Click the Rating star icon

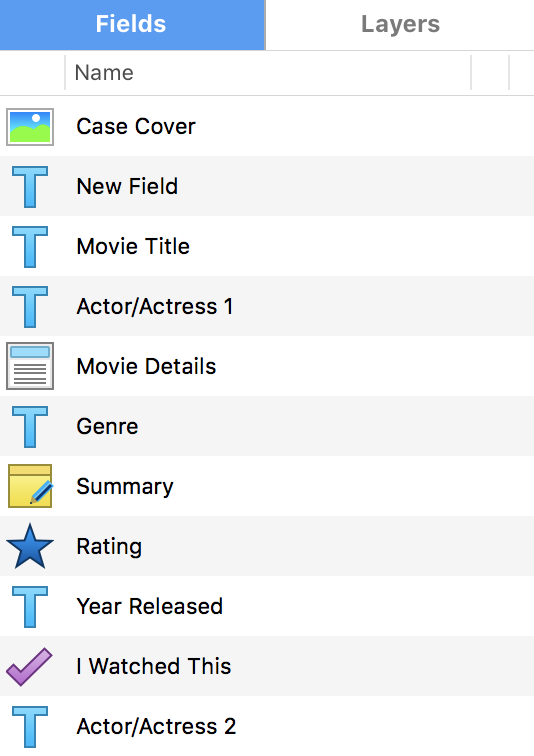(x=30, y=546)
